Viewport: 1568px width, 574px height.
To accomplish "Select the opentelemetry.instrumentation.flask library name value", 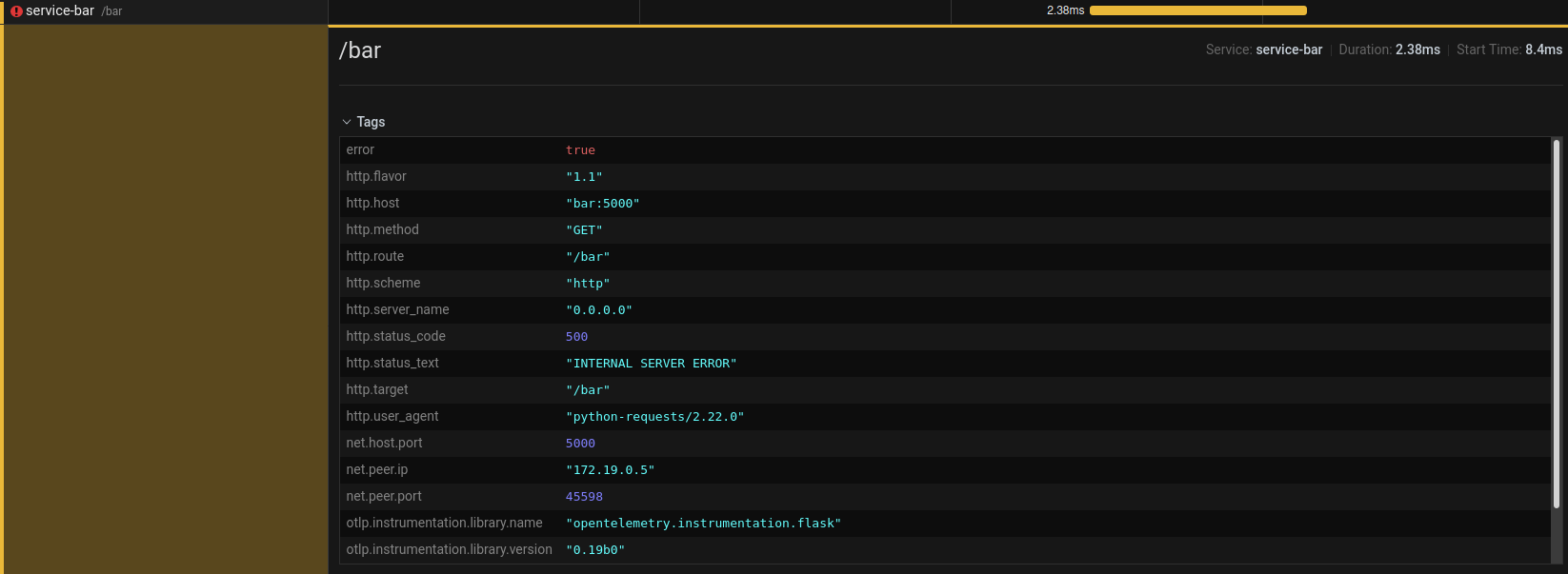I will pos(703,524).
